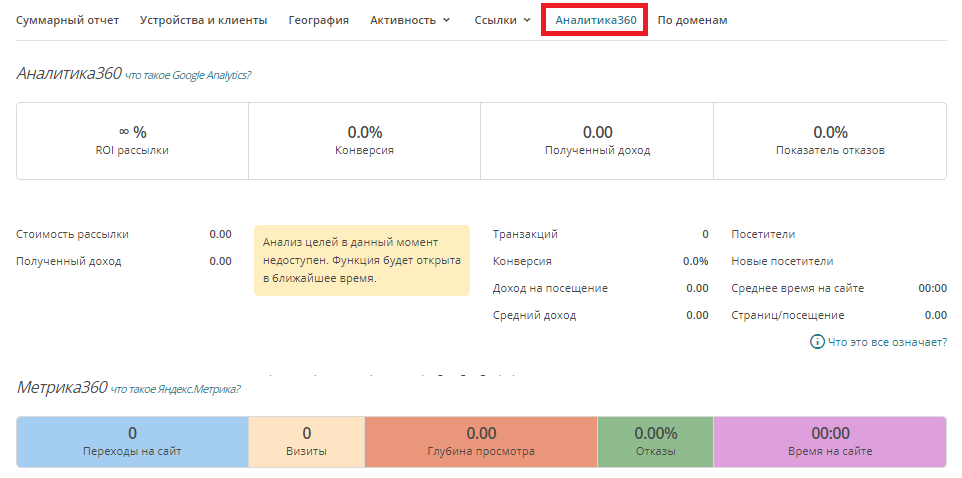Click the info icon beside "Что это все означает?"
The height and width of the screenshot is (478, 962).
(x=817, y=342)
